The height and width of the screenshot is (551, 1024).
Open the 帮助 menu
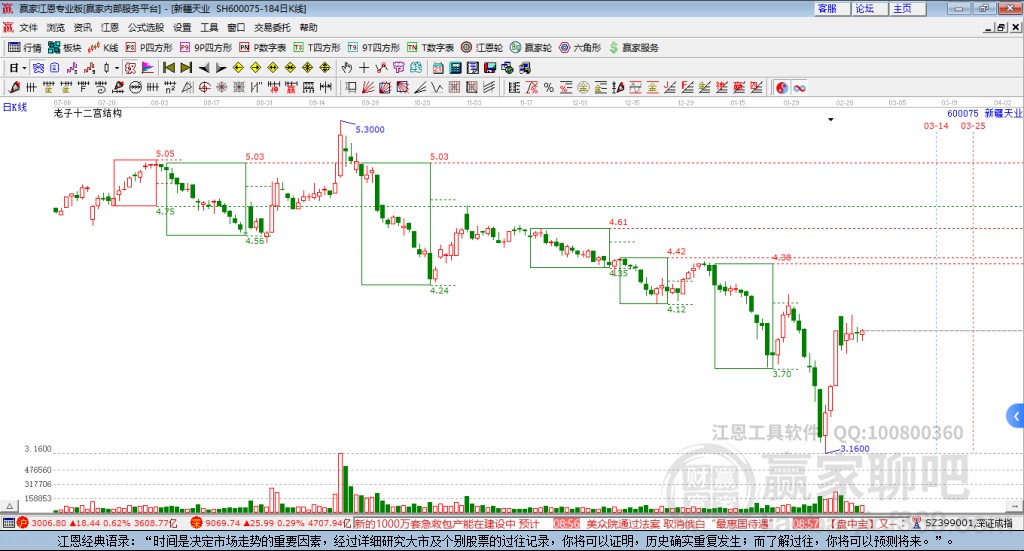point(308,27)
